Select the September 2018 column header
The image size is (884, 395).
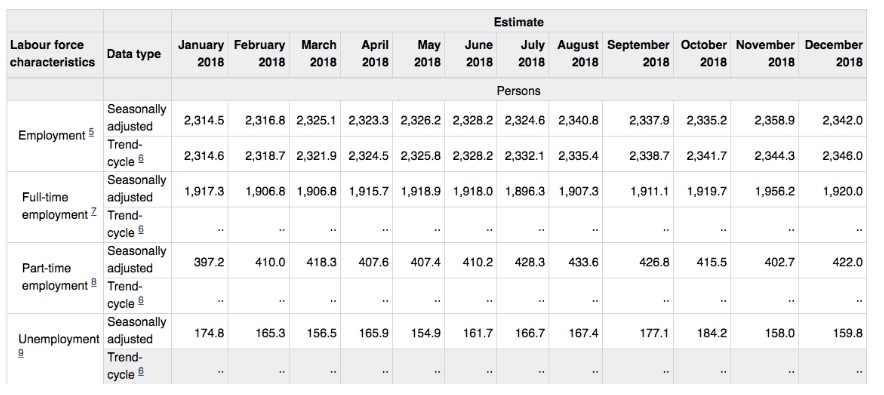pos(638,54)
